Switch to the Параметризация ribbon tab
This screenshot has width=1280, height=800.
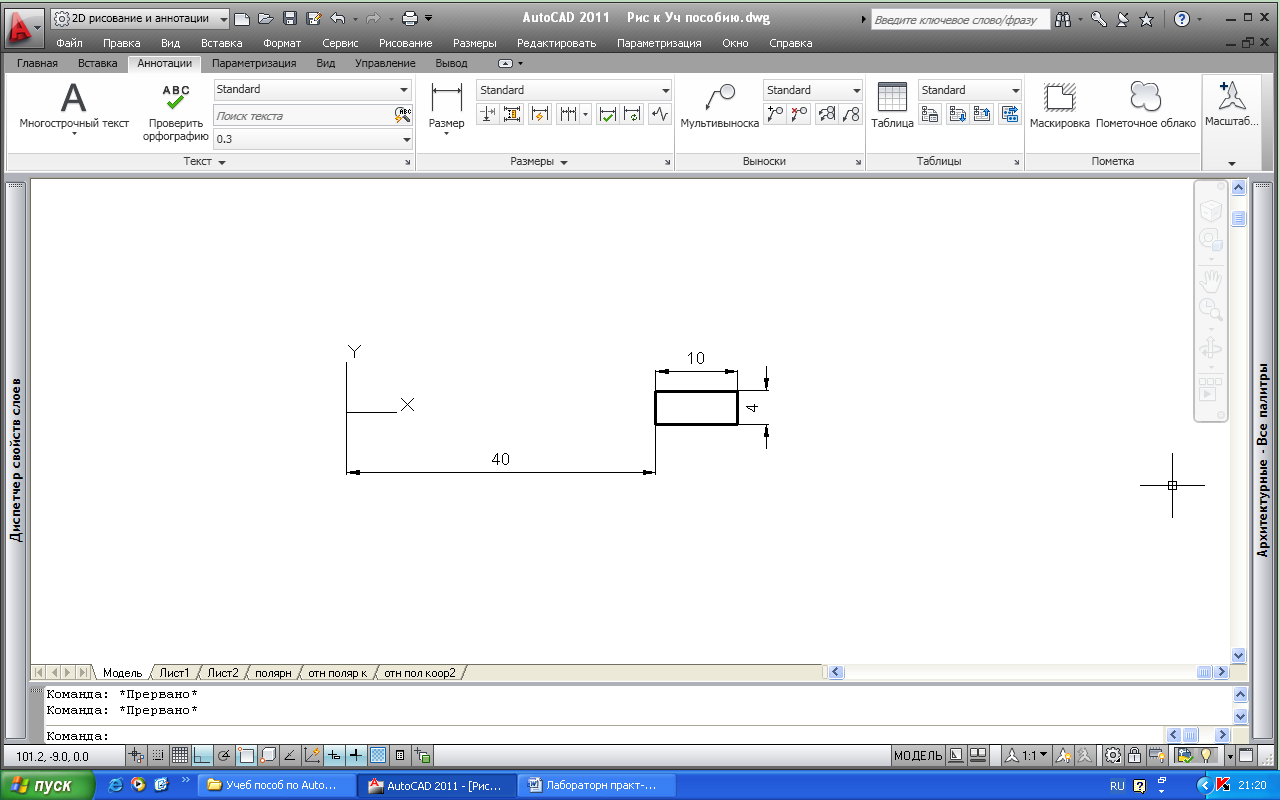click(254, 63)
